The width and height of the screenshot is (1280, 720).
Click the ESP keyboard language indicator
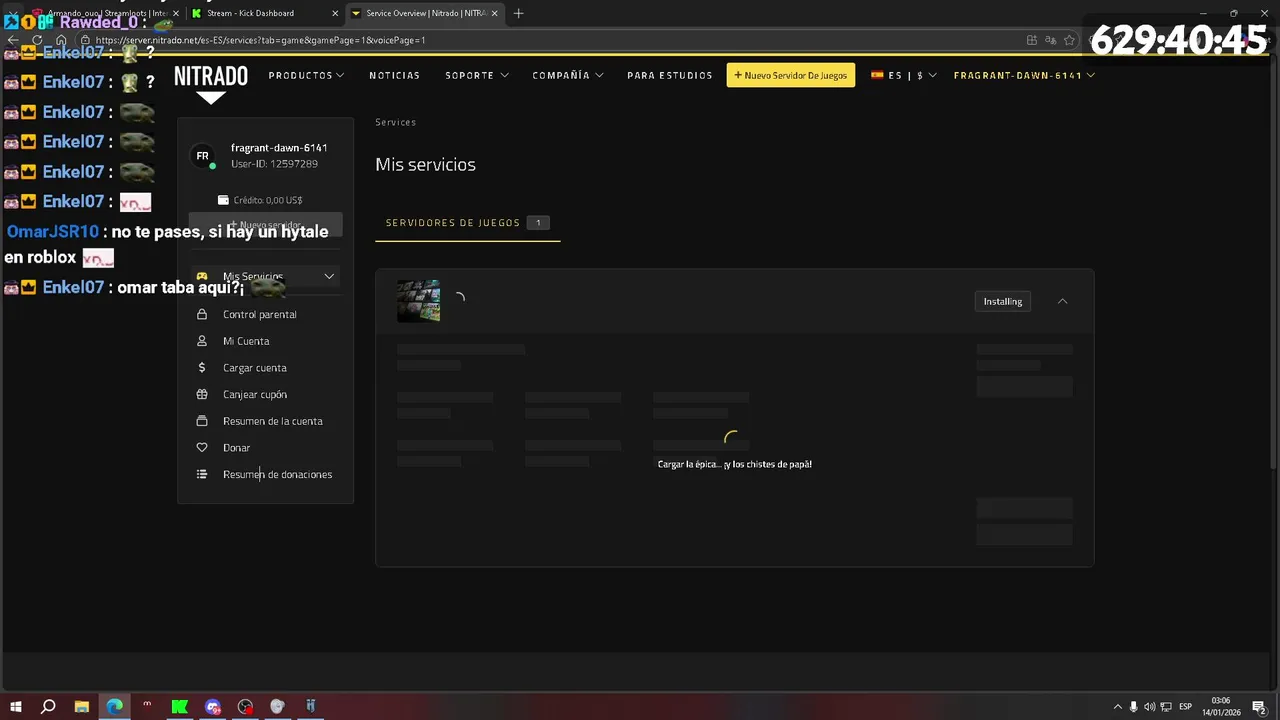(x=1186, y=707)
